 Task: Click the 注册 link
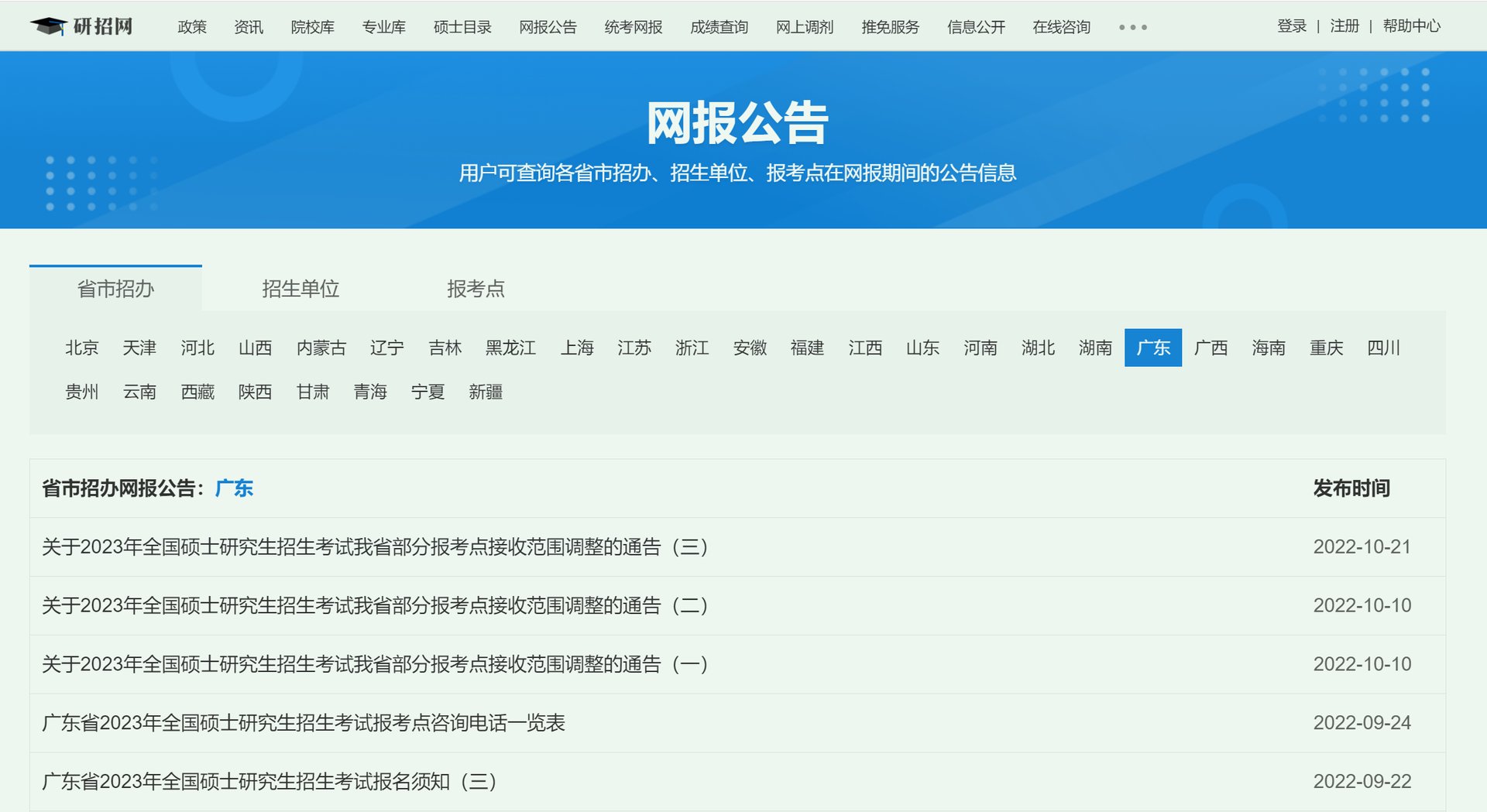pyautogui.click(x=1344, y=26)
